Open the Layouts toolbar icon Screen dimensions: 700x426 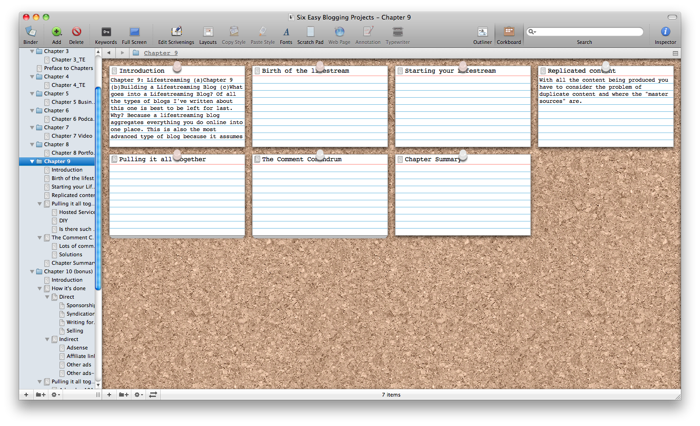click(208, 32)
